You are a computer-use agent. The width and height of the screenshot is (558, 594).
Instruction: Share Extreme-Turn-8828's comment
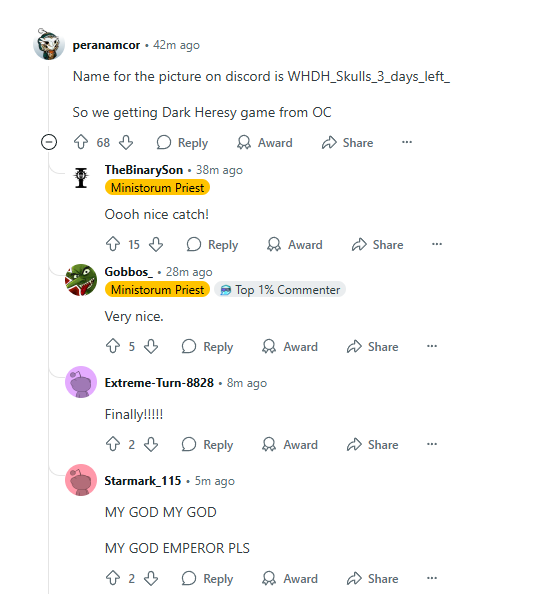(372, 444)
